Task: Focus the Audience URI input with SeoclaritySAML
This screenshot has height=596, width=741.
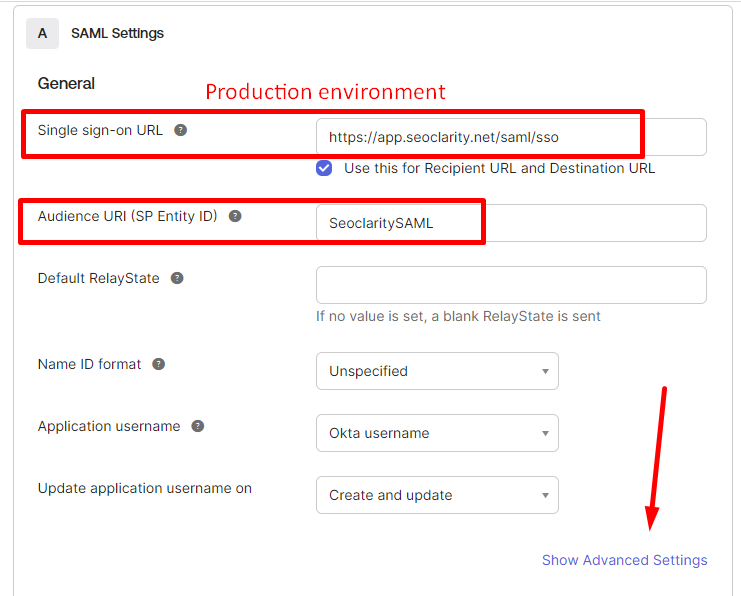Action: (510, 223)
